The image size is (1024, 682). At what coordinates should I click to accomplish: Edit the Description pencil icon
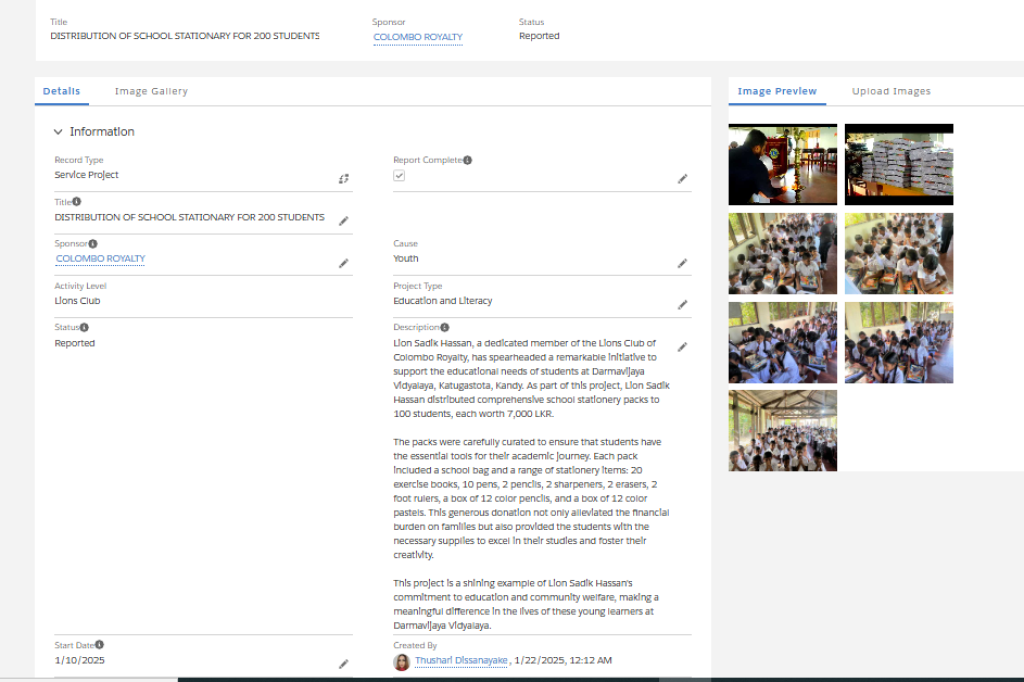click(x=682, y=347)
